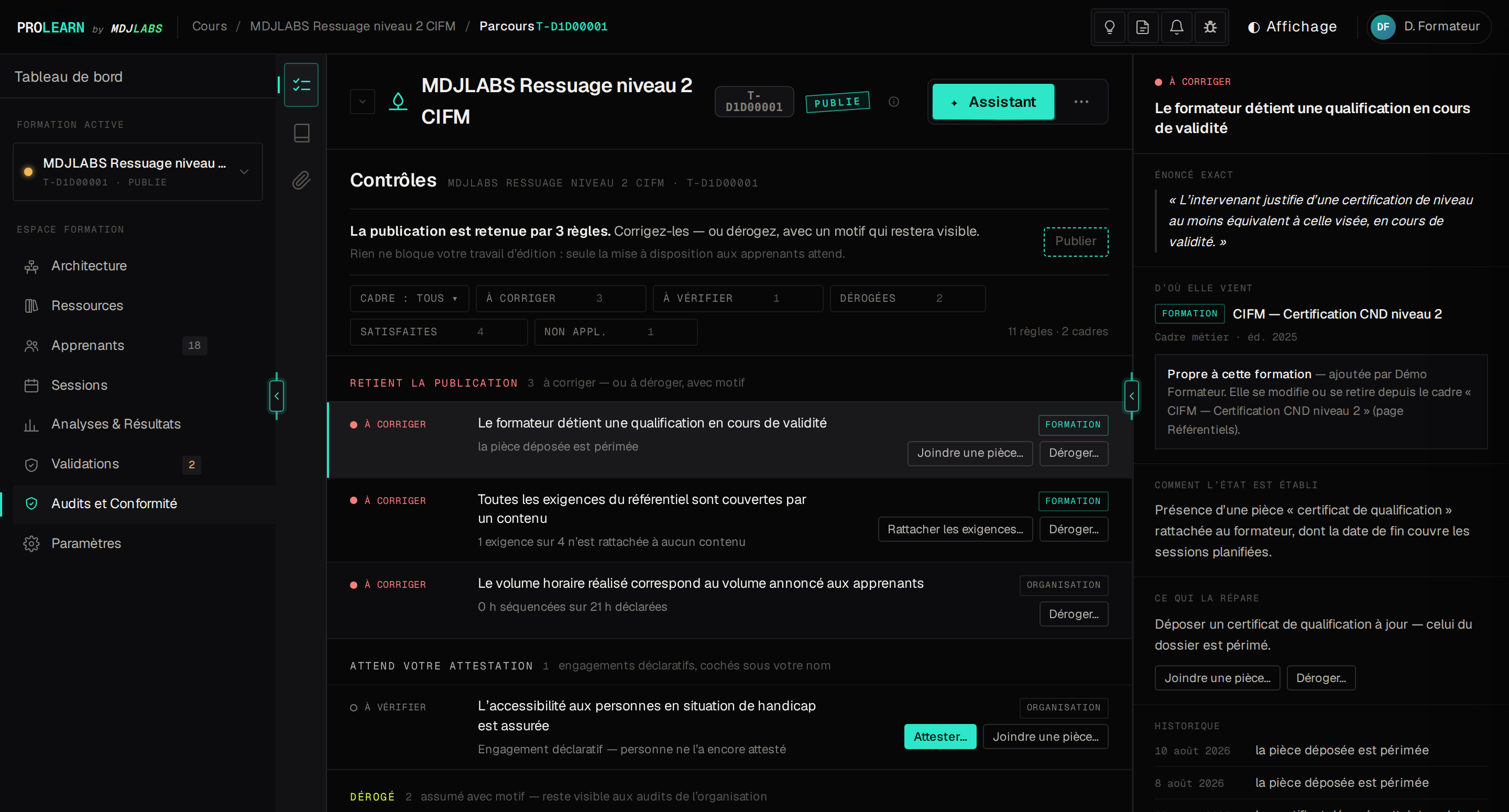Click the Analyses & Résultats chart icon
Screen dimensions: 1509x812
(x=31, y=425)
